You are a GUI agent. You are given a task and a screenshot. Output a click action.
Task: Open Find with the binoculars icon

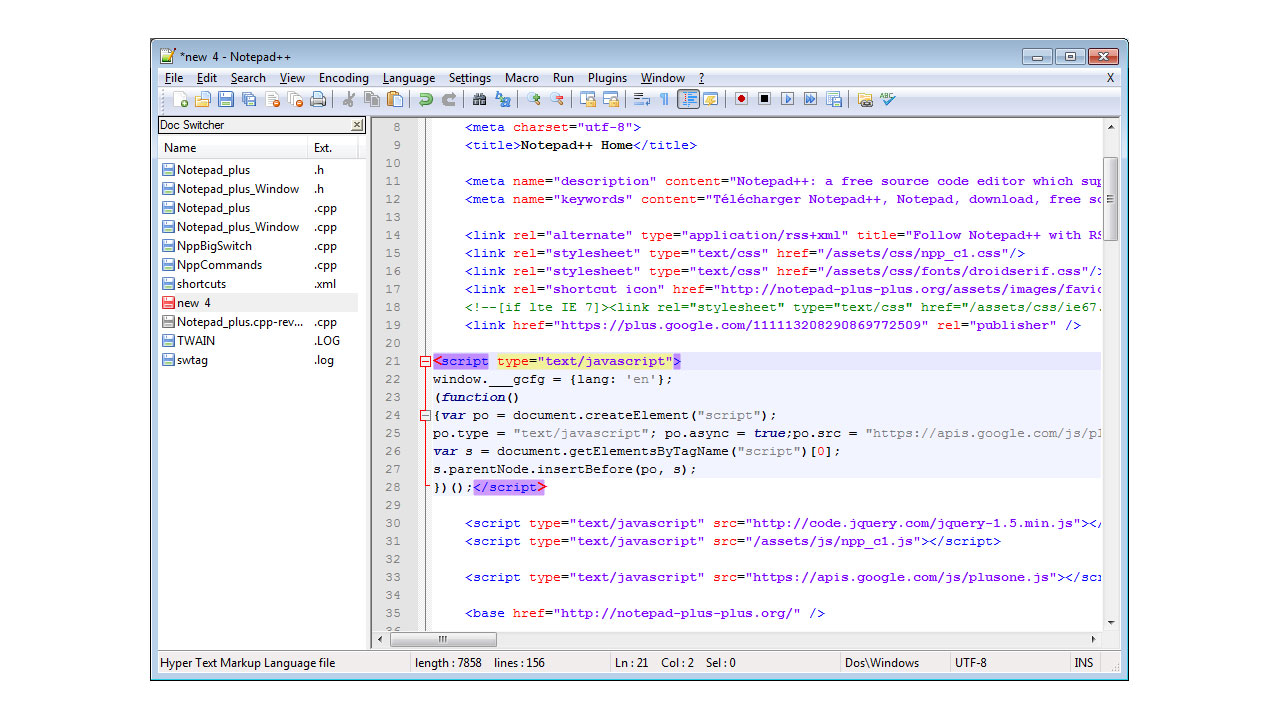click(x=479, y=99)
